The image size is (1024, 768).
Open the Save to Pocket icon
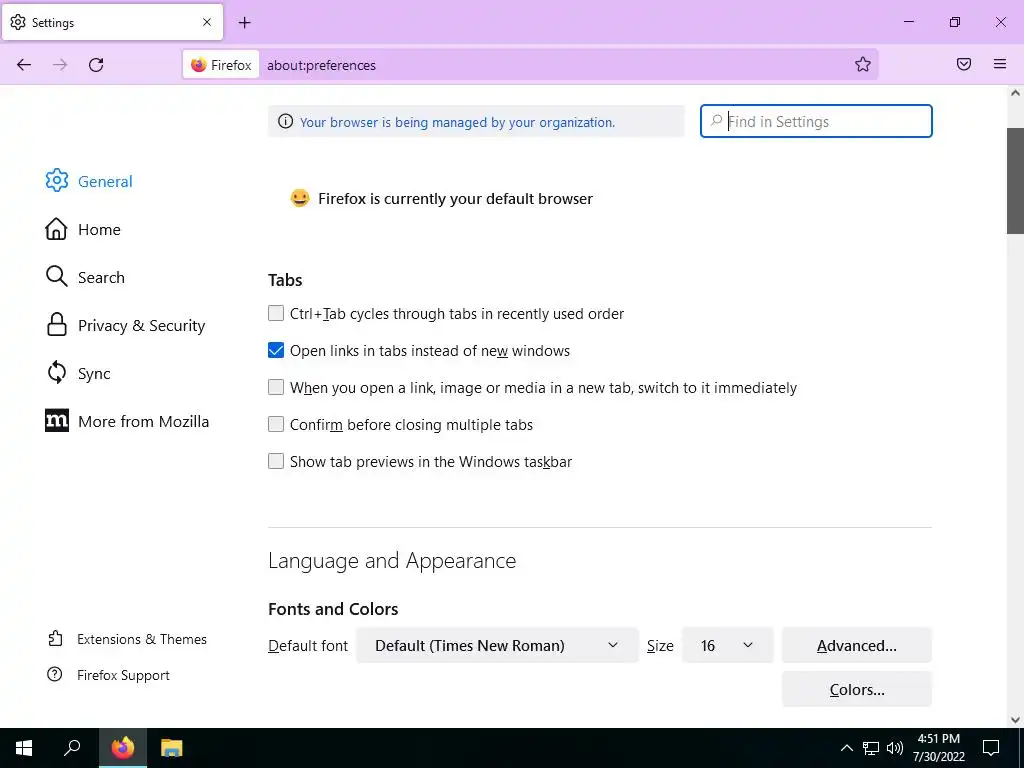click(964, 64)
